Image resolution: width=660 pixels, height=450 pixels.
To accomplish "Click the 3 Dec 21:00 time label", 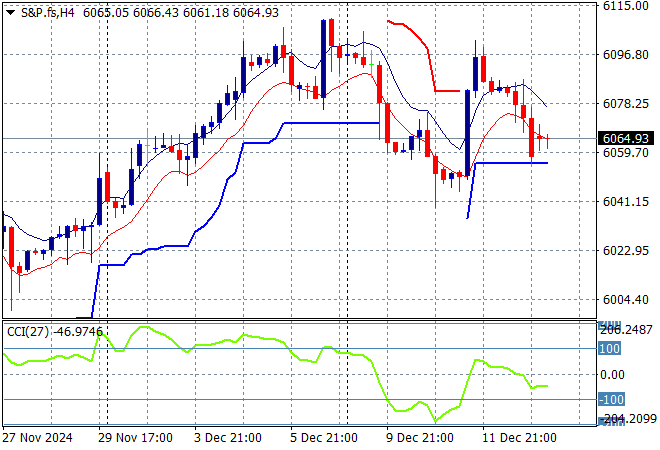I will 228,438.
